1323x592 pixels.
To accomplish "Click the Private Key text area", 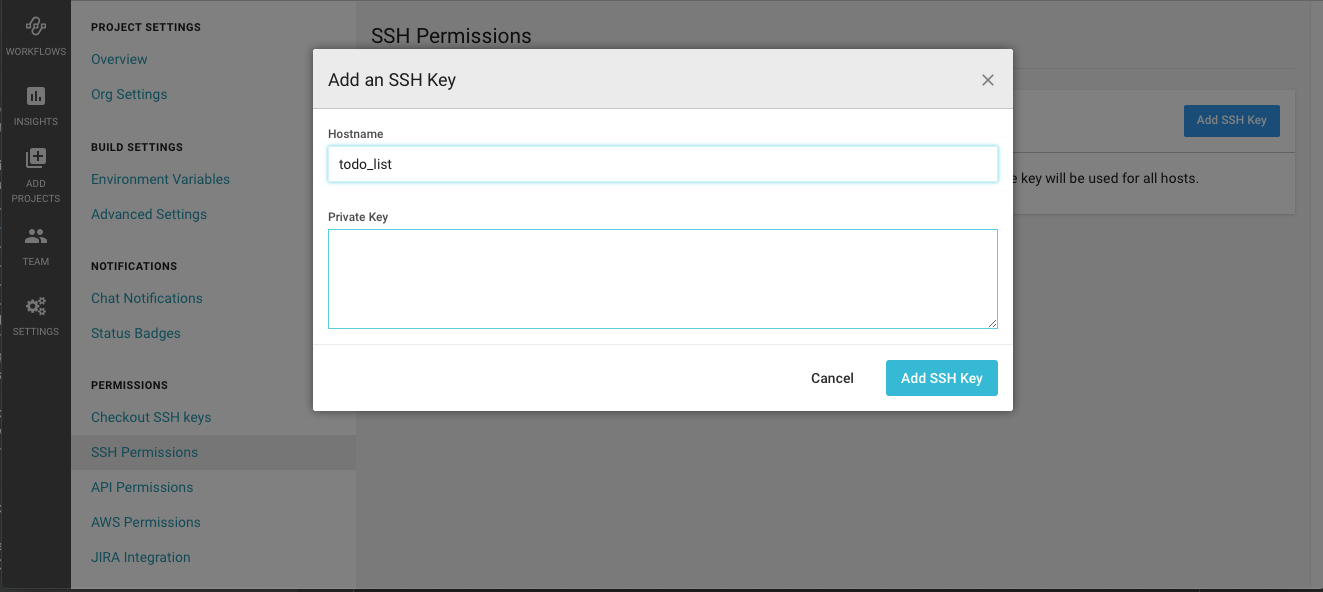I will pos(662,278).
